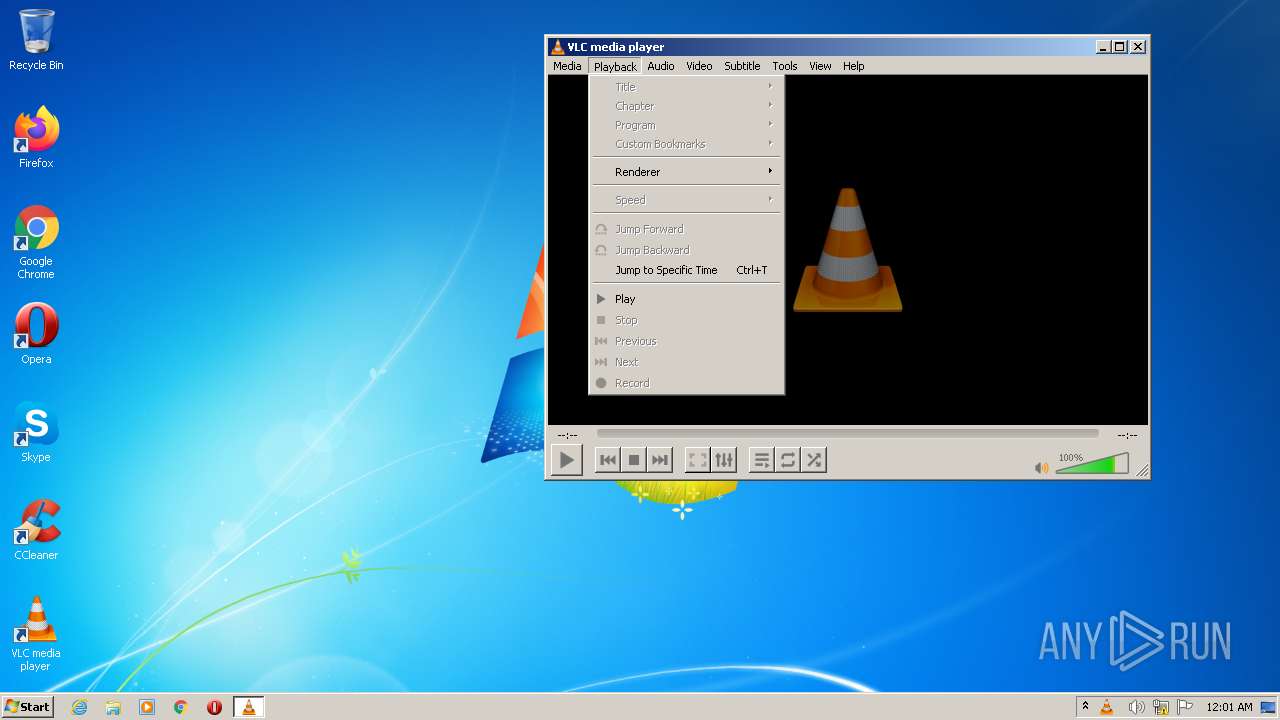Click the VLC title bar cone icon
Image resolution: width=1280 pixels, height=720 pixels.
(x=557, y=47)
